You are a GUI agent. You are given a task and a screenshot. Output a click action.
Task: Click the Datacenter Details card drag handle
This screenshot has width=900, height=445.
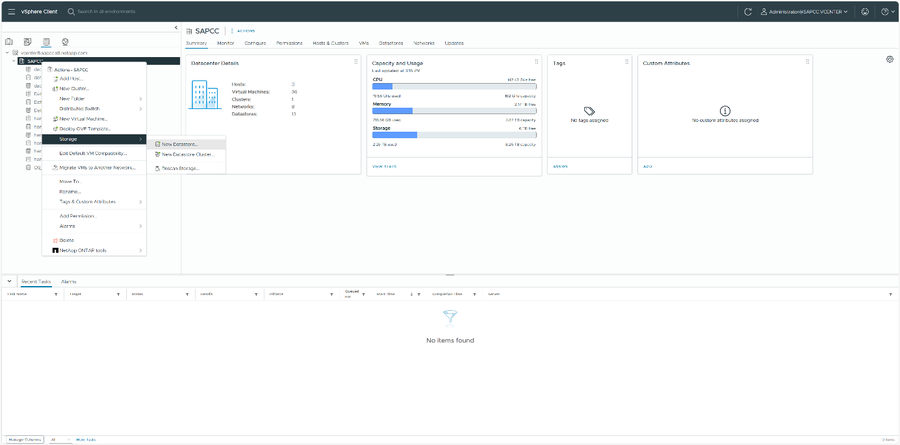(355, 62)
